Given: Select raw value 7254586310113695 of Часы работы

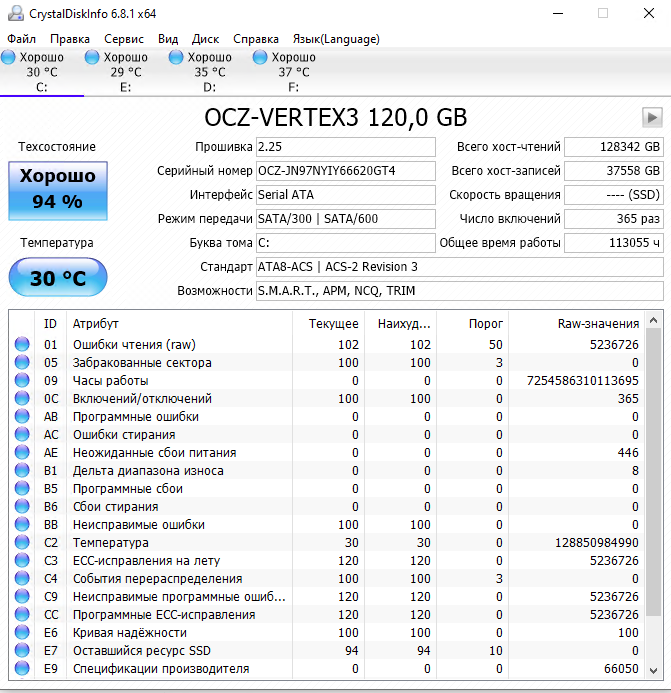Looking at the screenshot, I should 583,381.
